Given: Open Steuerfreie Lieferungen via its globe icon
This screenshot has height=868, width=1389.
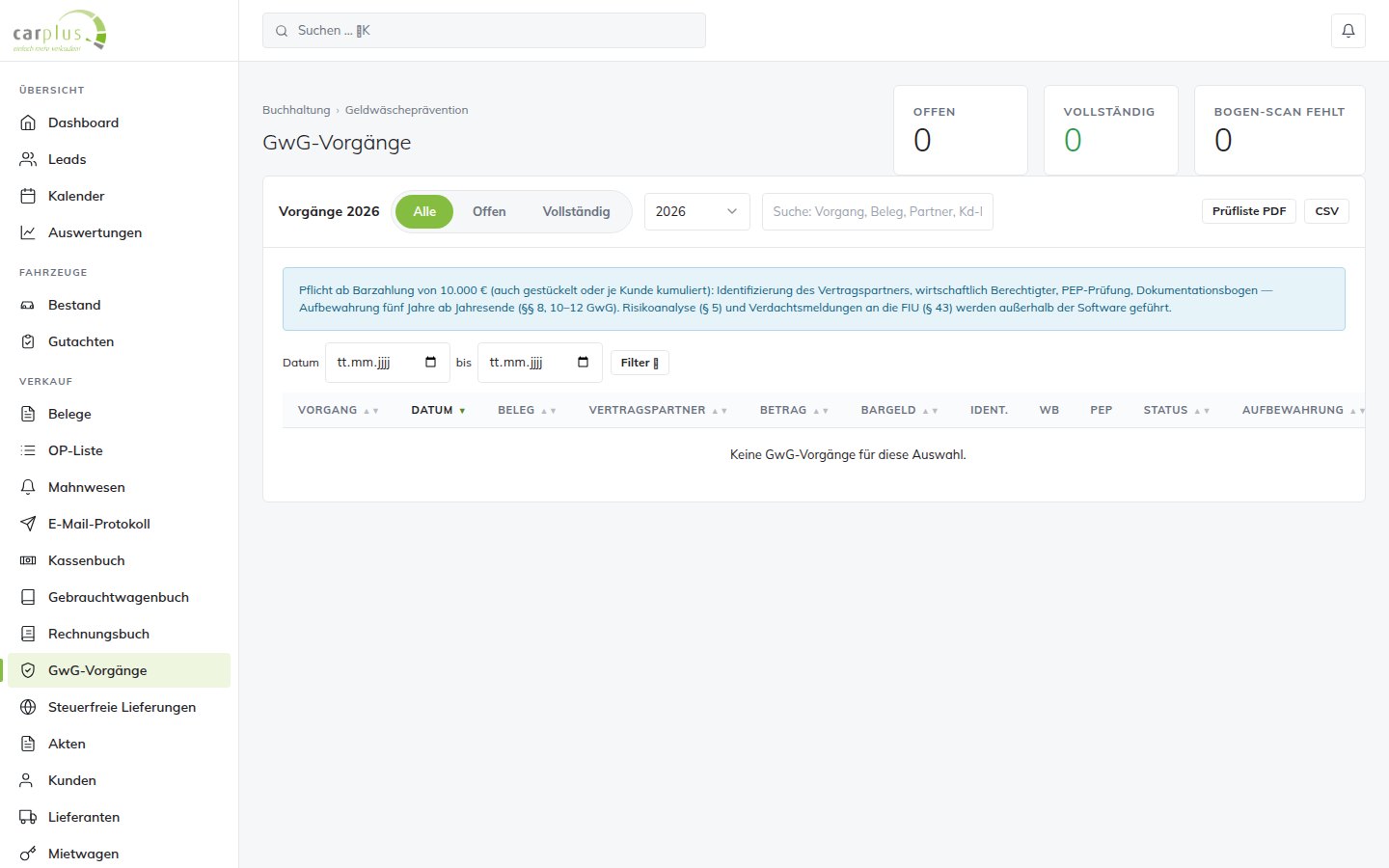Looking at the screenshot, I should [28, 707].
